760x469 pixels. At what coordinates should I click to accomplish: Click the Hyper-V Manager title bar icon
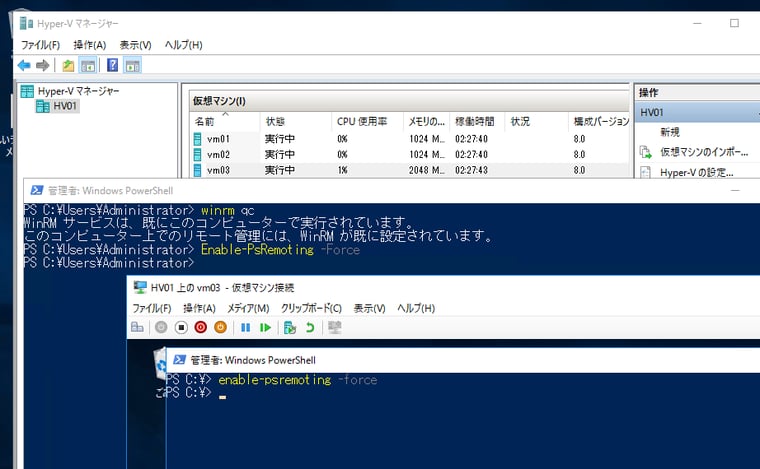(26, 23)
